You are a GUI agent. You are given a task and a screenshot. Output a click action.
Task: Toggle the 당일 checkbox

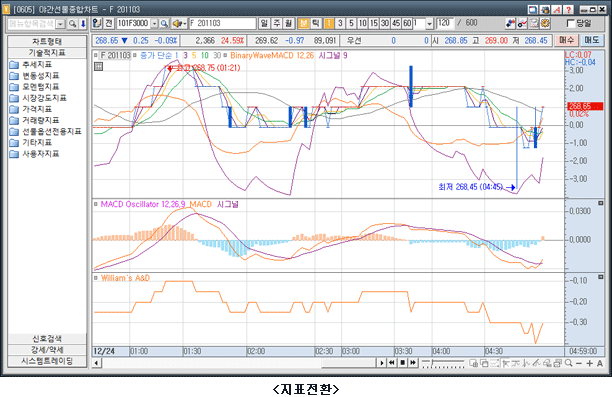point(570,23)
